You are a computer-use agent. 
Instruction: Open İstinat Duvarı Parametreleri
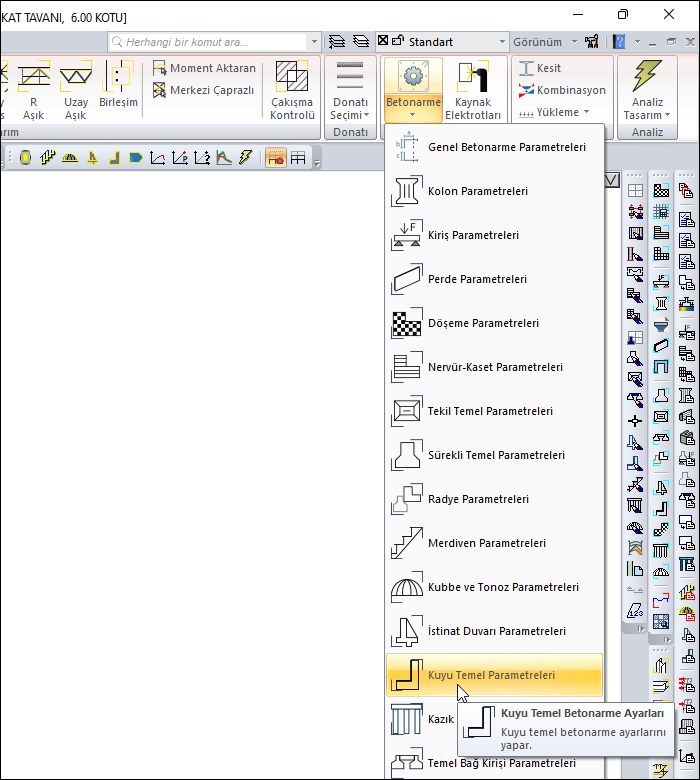point(495,631)
